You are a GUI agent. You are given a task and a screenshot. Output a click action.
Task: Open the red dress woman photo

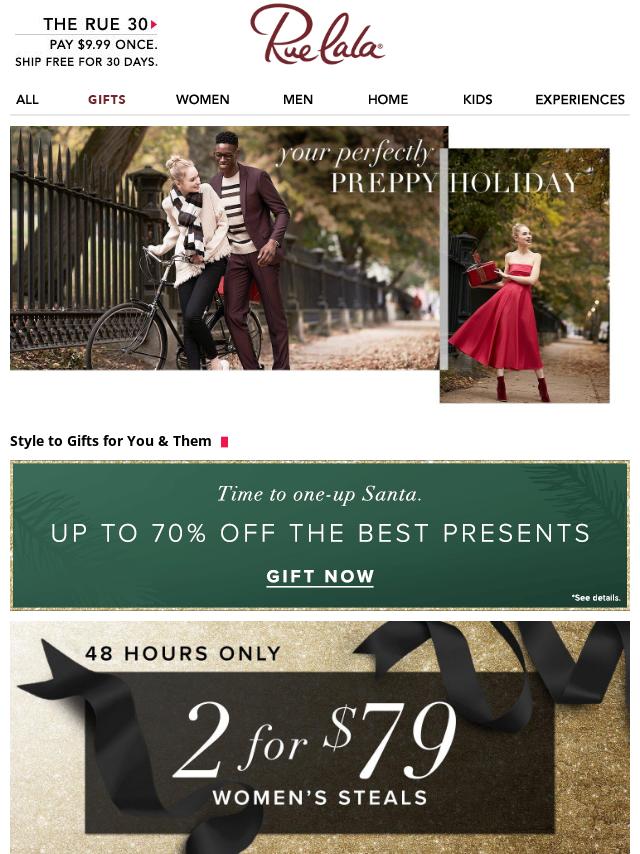(525, 276)
